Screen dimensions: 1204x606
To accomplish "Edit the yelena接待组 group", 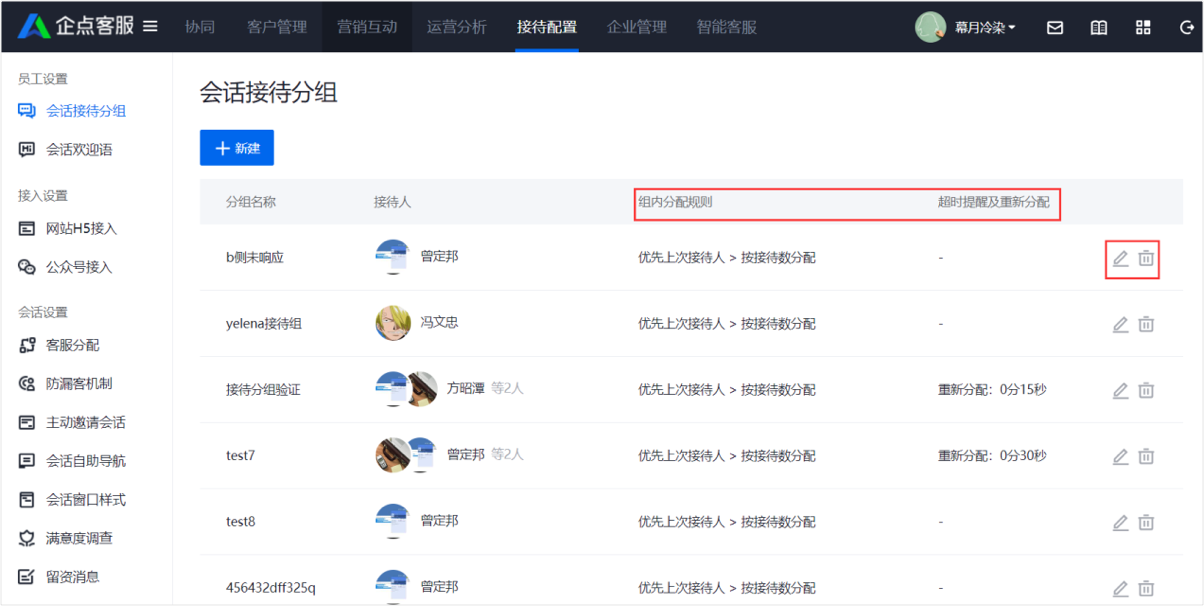I will 1121,325.
